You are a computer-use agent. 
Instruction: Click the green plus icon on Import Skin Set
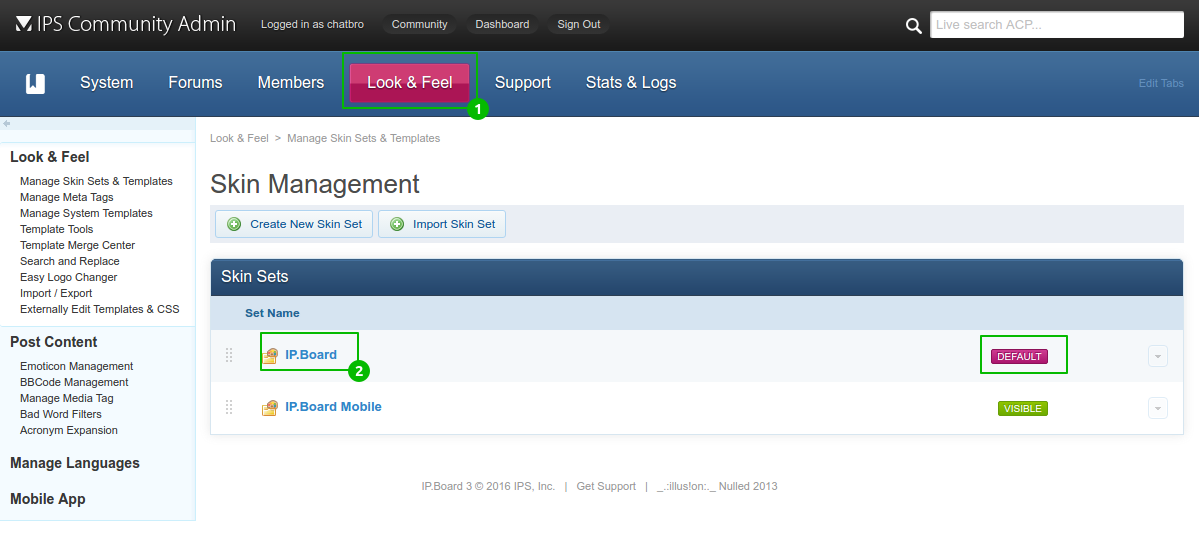click(x=397, y=224)
